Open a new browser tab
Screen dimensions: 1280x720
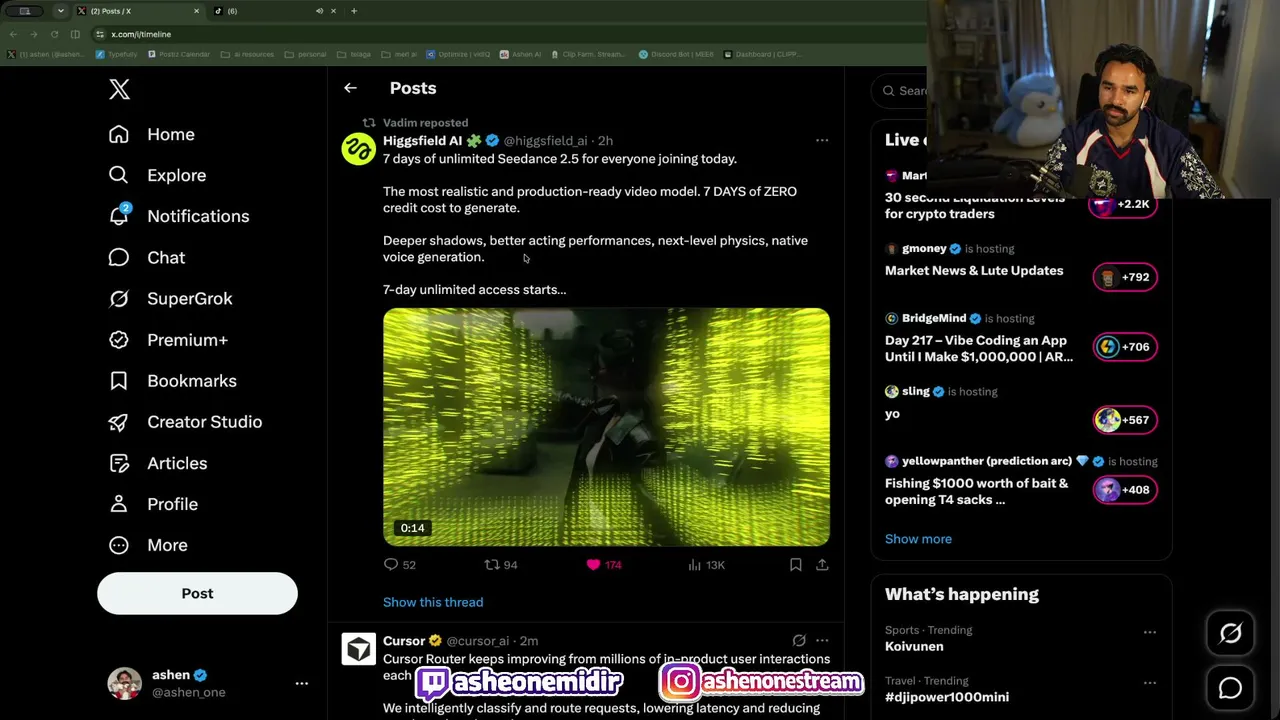[x=353, y=11]
